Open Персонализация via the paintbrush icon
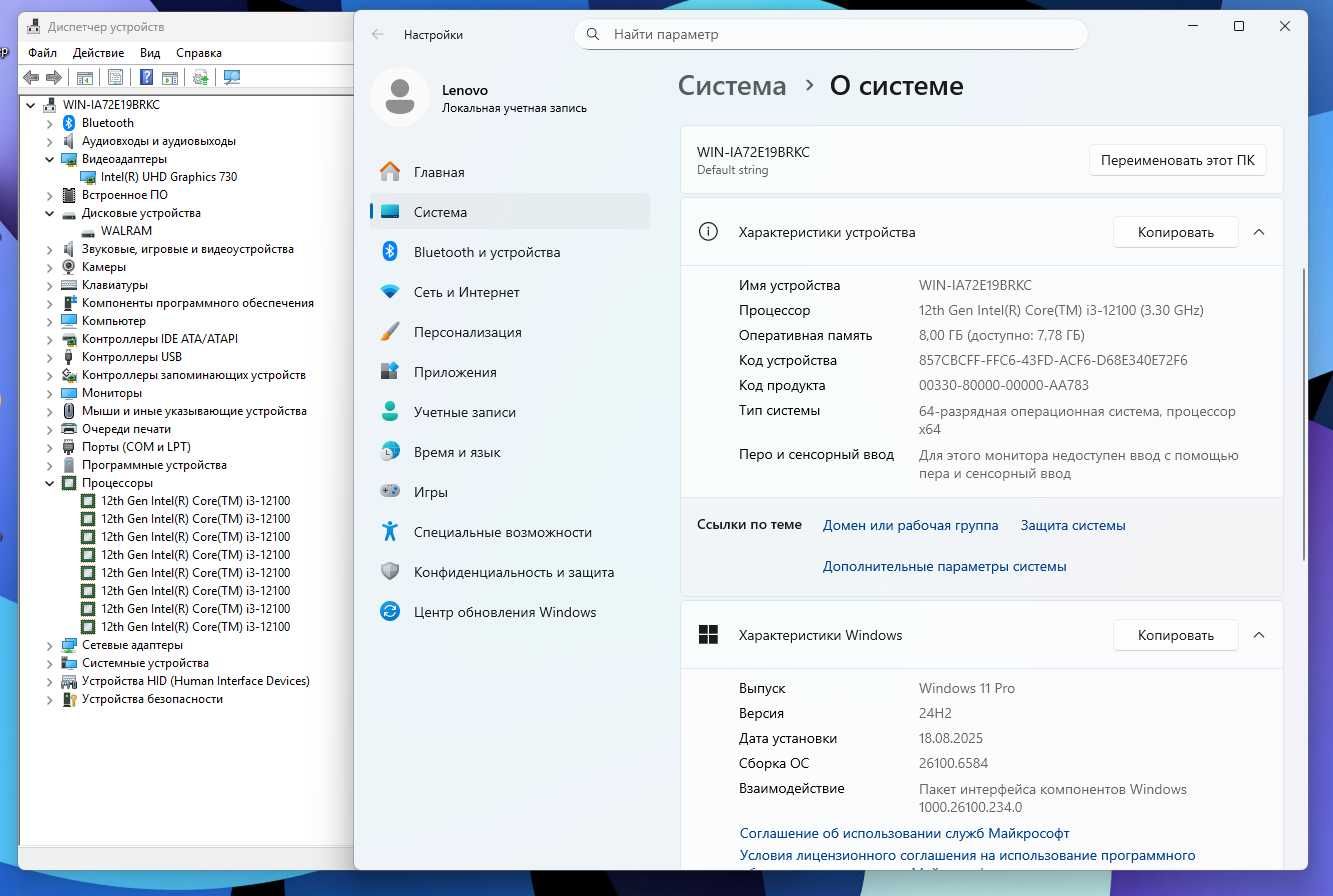This screenshot has width=1333, height=896. coord(390,332)
